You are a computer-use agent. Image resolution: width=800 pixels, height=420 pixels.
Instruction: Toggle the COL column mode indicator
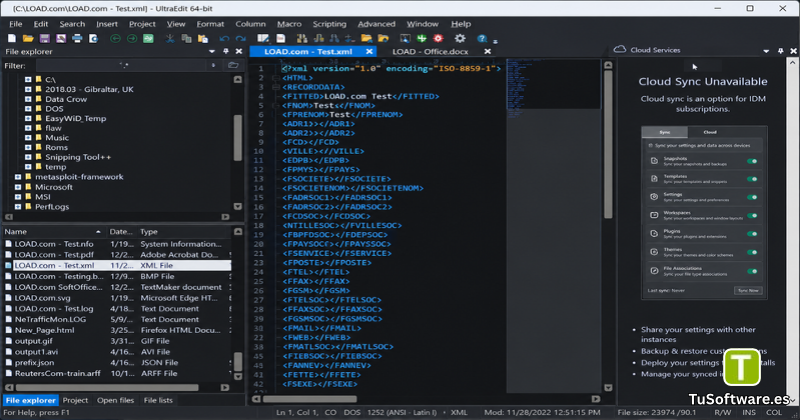tap(774, 412)
